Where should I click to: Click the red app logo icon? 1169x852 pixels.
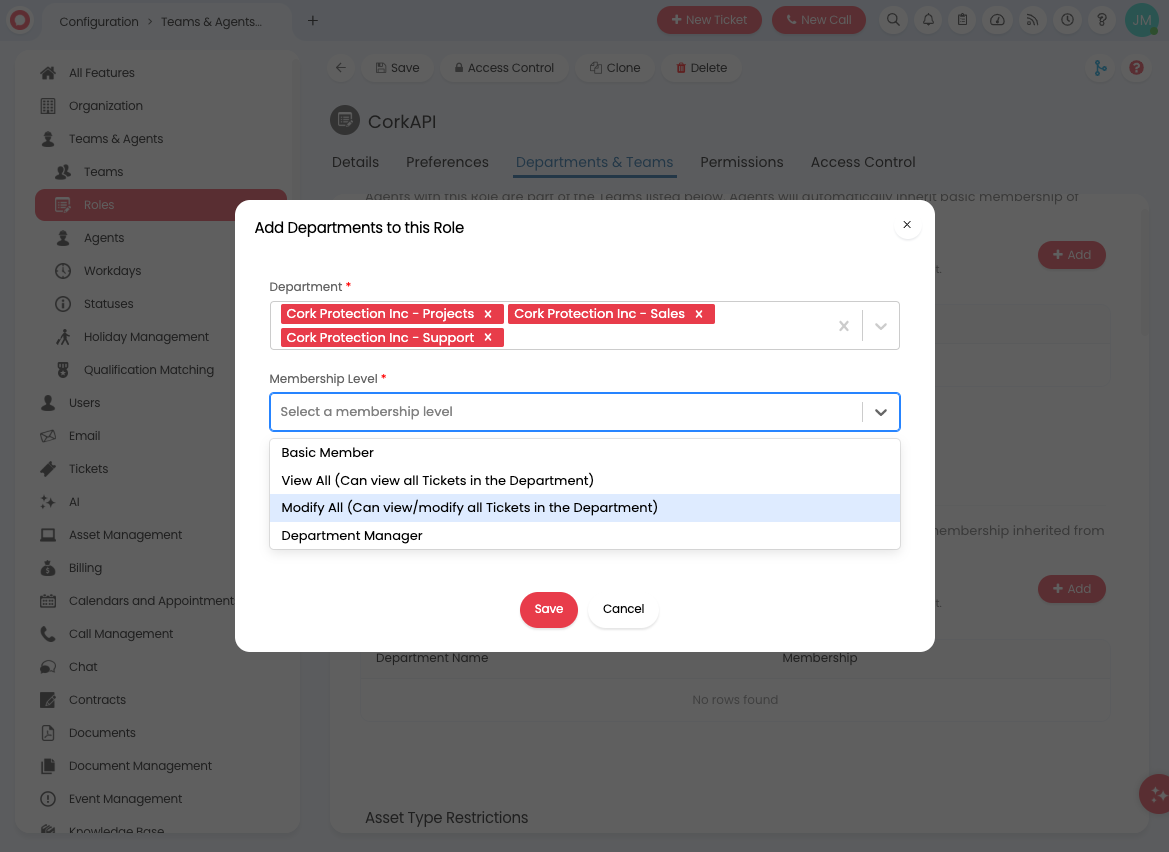coord(20,20)
